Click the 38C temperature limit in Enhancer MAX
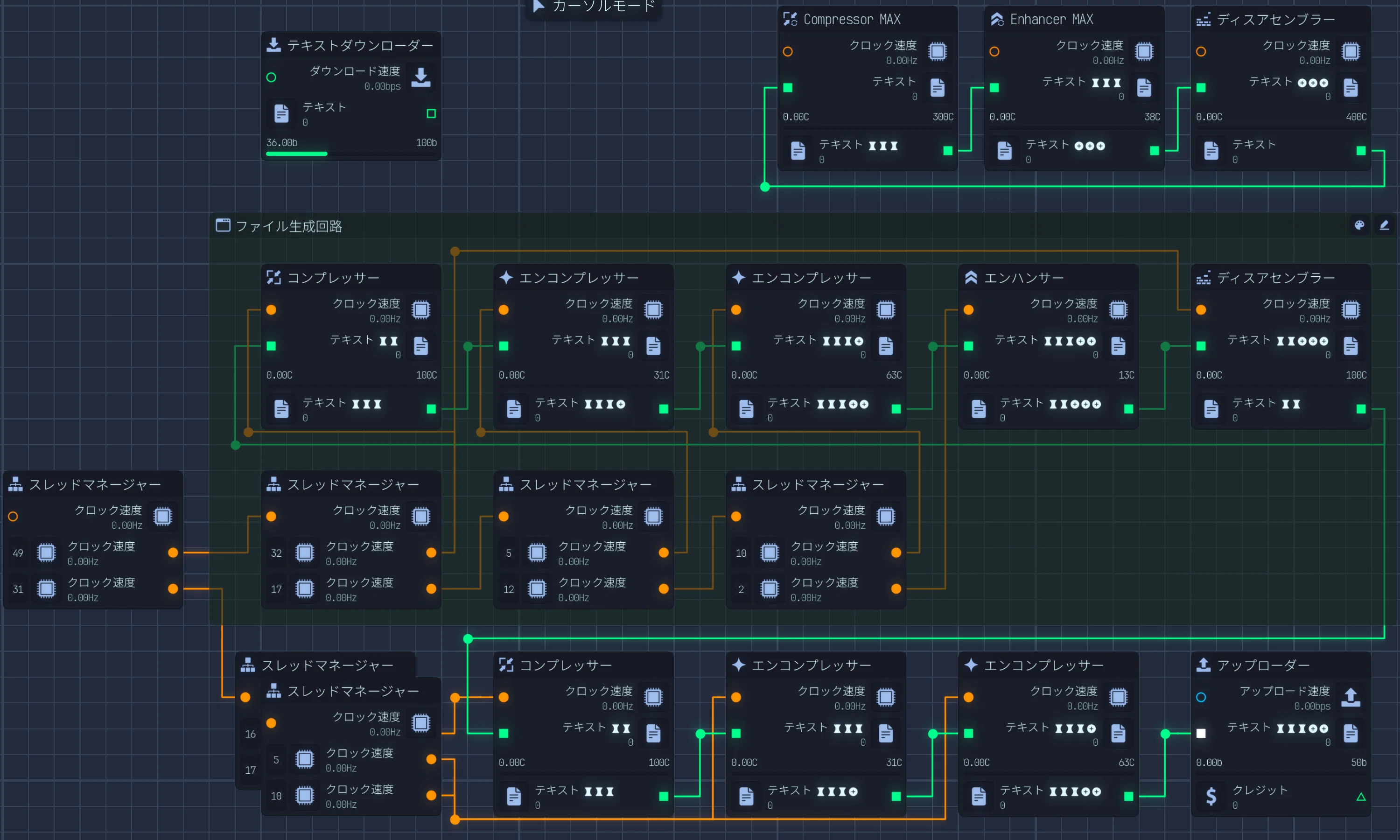This screenshot has width=1400, height=840. click(x=1152, y=117)
